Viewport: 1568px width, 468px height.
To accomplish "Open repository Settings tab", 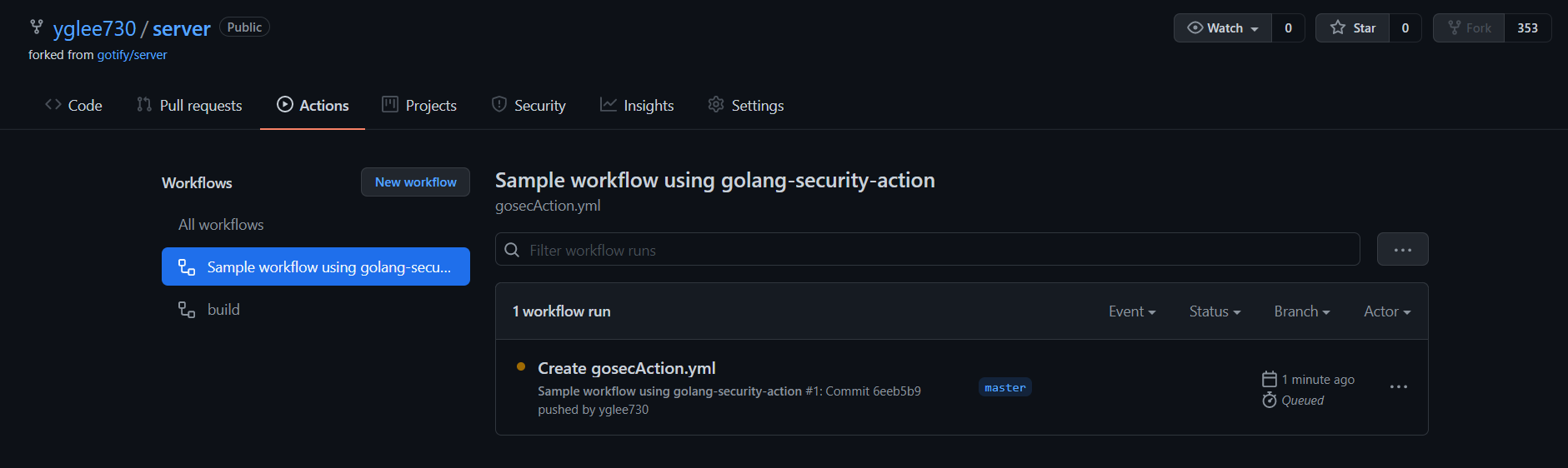I will tap(746, 105).
